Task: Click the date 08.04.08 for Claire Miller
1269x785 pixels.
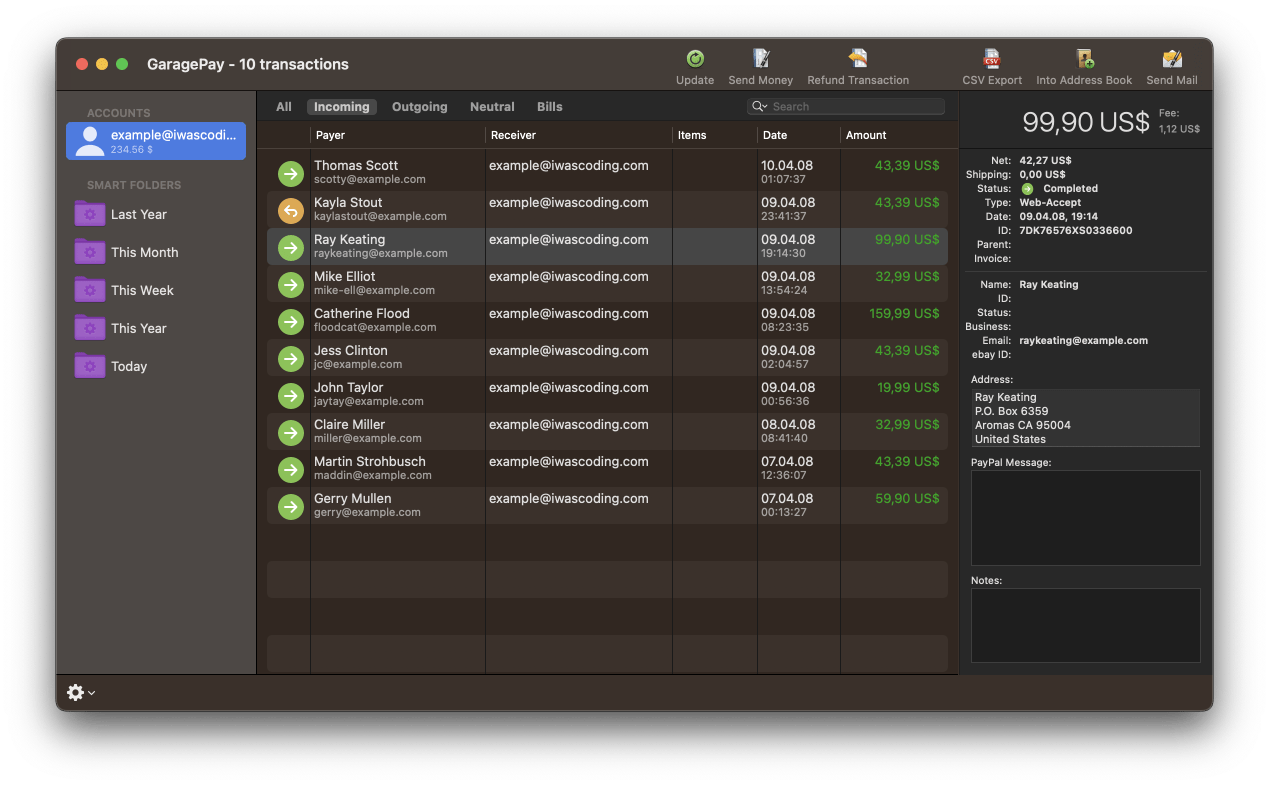Action: click(x=787, y=424)
